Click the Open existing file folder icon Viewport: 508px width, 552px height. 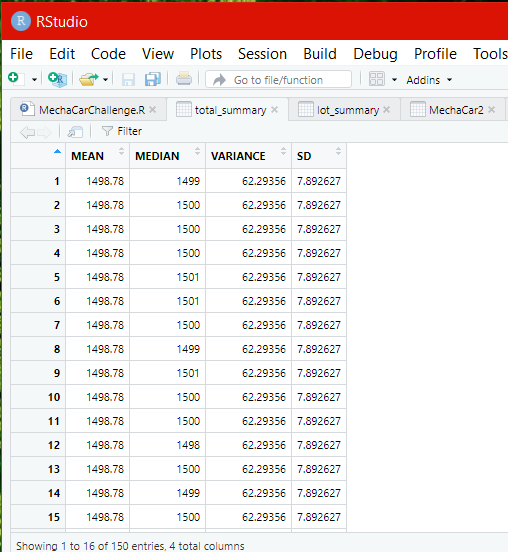[x=88, y=79]
